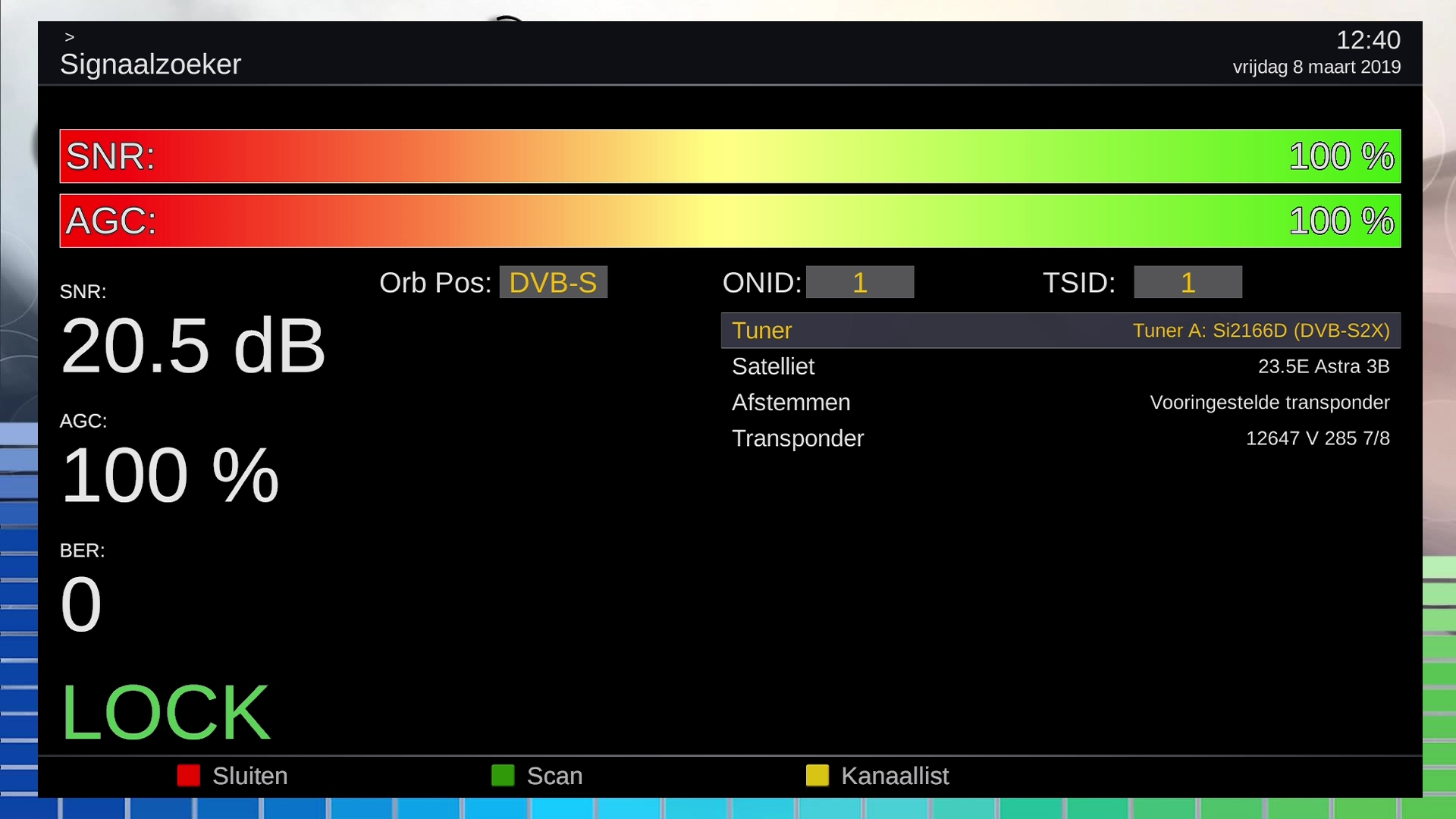Viewport: 1456px width, 819px height.
Task: Change Tuner A: Si2166D value
Action: pos(1260,331)
